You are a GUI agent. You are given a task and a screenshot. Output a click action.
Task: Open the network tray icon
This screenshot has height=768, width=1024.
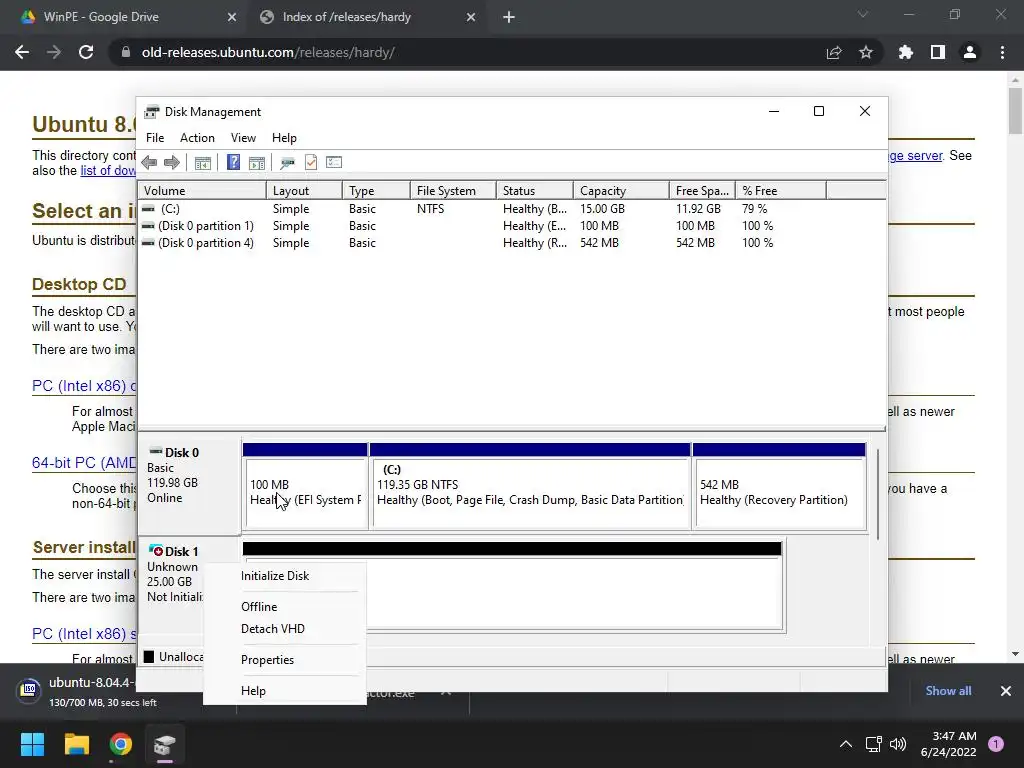(x=873, y=744)
